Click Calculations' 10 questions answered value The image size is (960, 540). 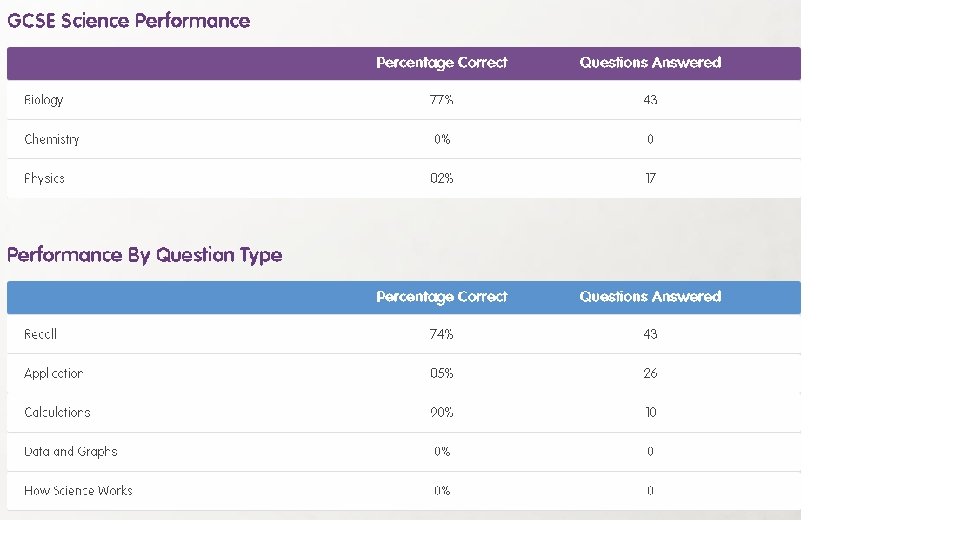coord(650,412)
